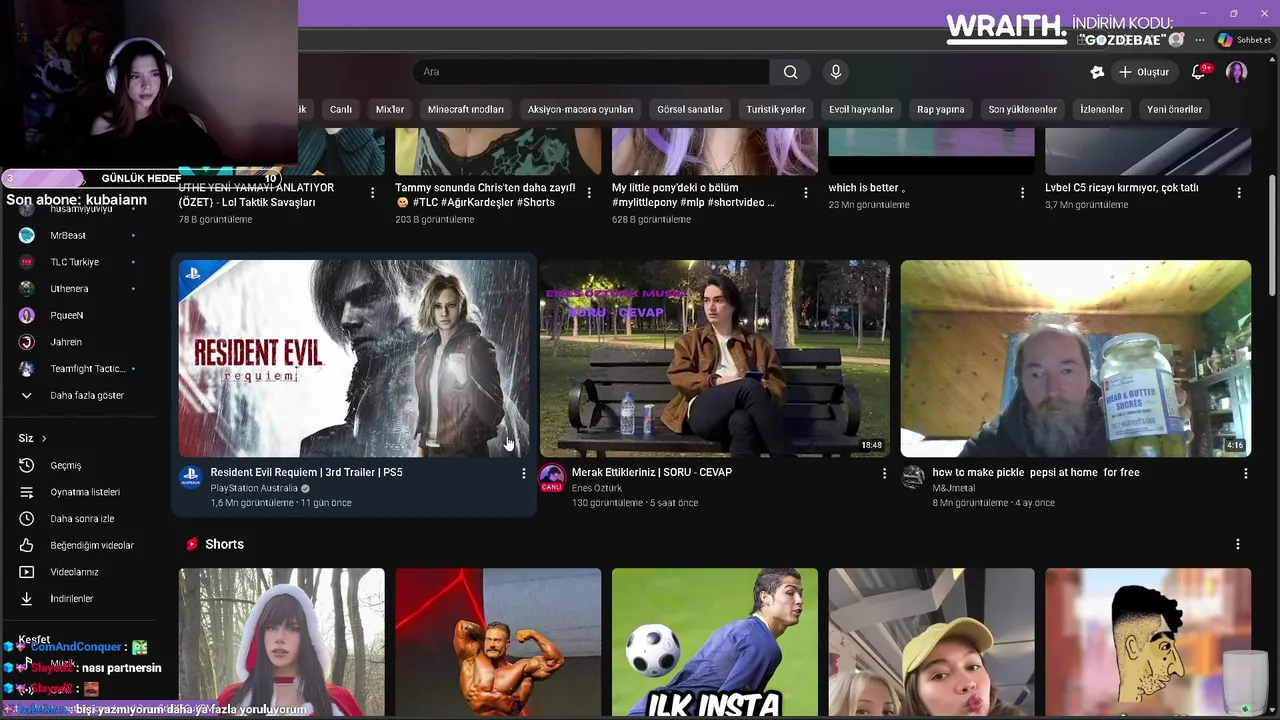Open MrBeast channel in subscriptions
Screen dimensions: 1280x720
click(68, 235)
